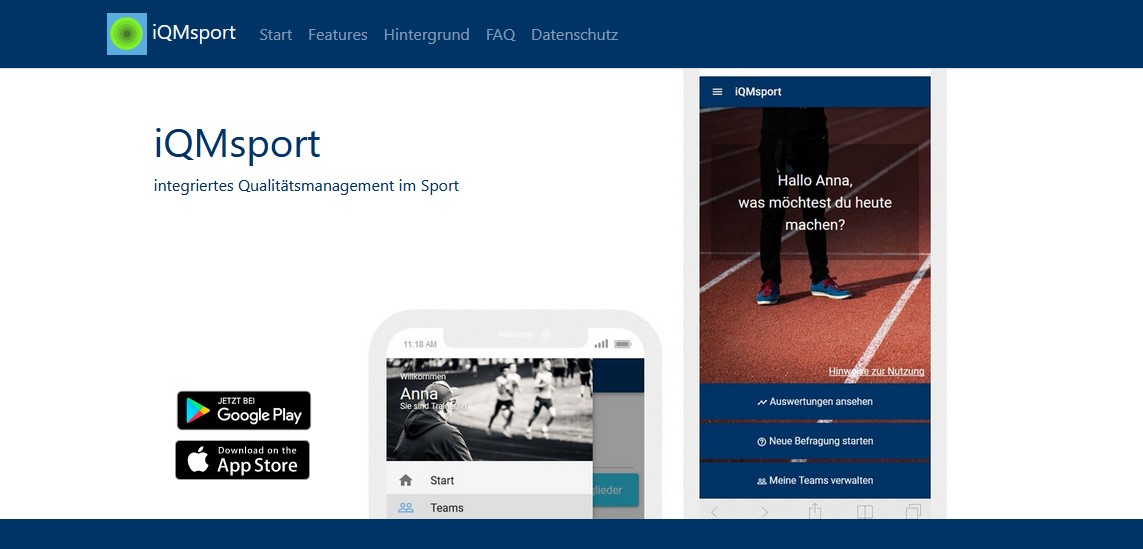
Task: Open the FAQ navigation link
Action: pyautogui.click(x=500, y=34)
